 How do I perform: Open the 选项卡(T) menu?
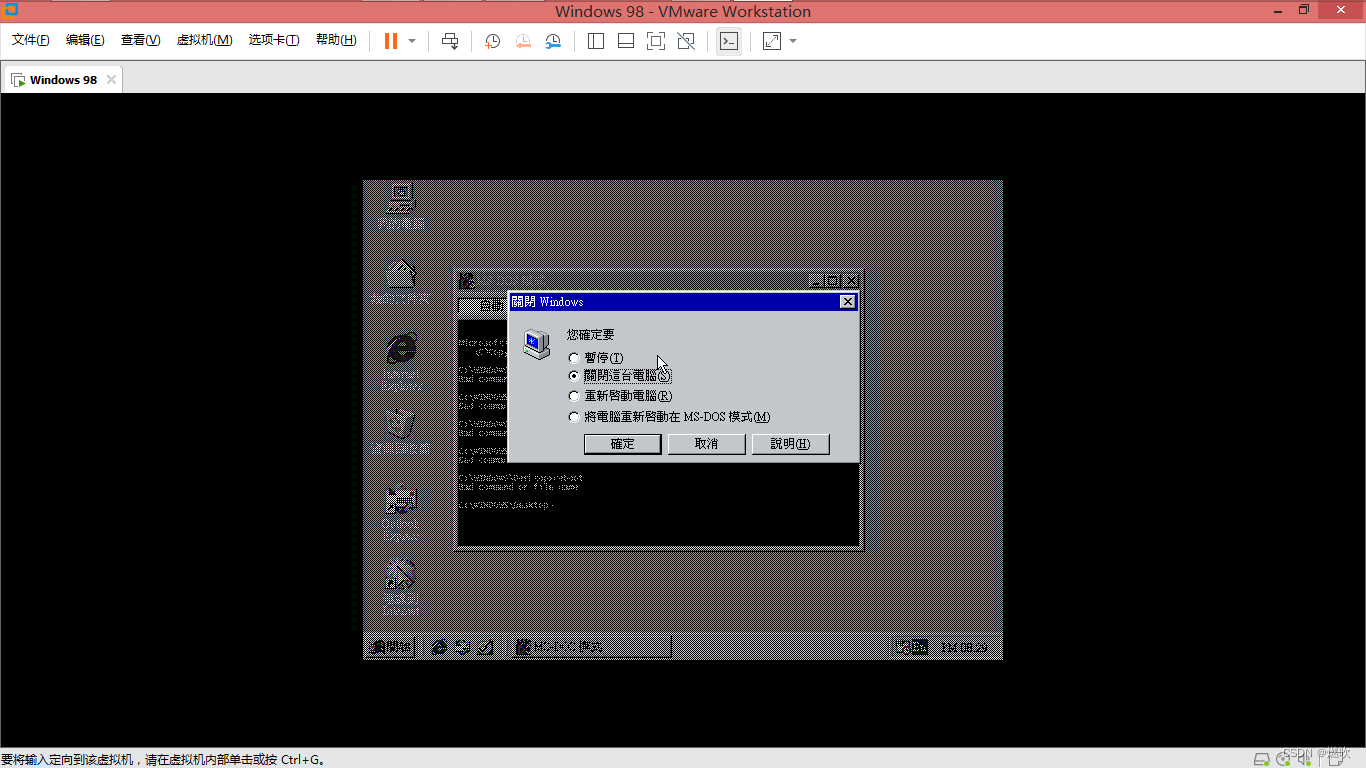click(274, 40)
